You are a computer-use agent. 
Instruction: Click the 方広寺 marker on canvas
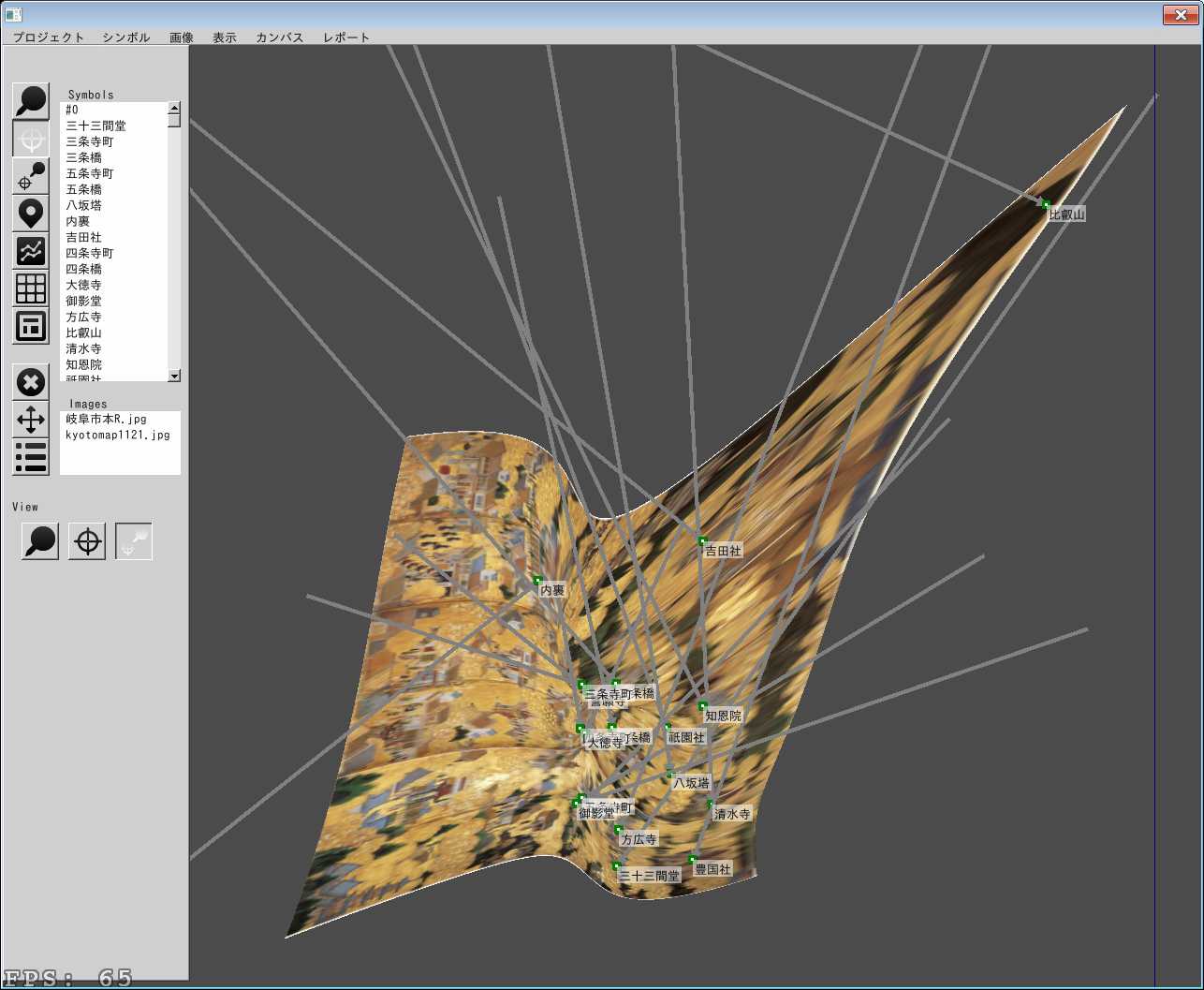(x=618, y=829)
